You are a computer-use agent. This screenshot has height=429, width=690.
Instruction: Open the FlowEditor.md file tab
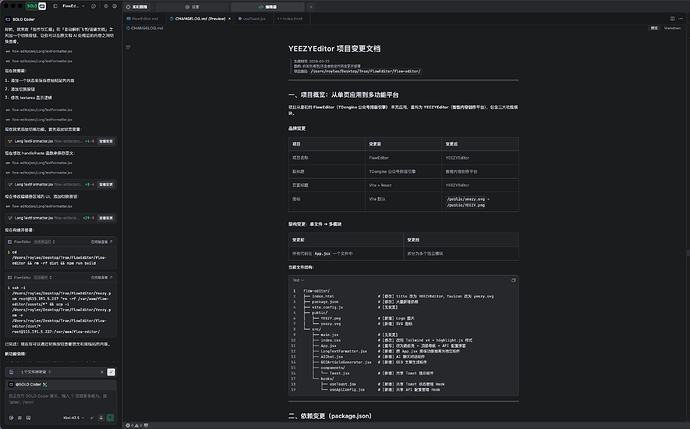(x=142, y=18)
